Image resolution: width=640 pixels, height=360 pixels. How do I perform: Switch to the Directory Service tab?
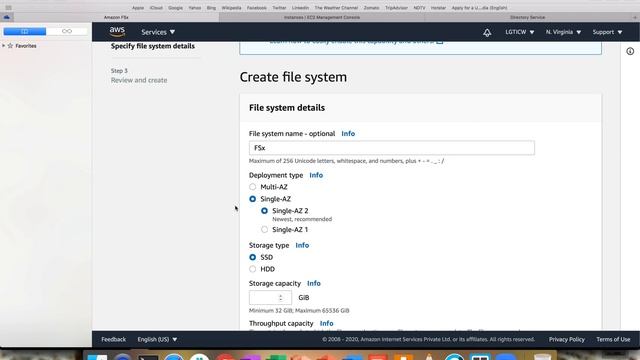[x=527, y=18]
